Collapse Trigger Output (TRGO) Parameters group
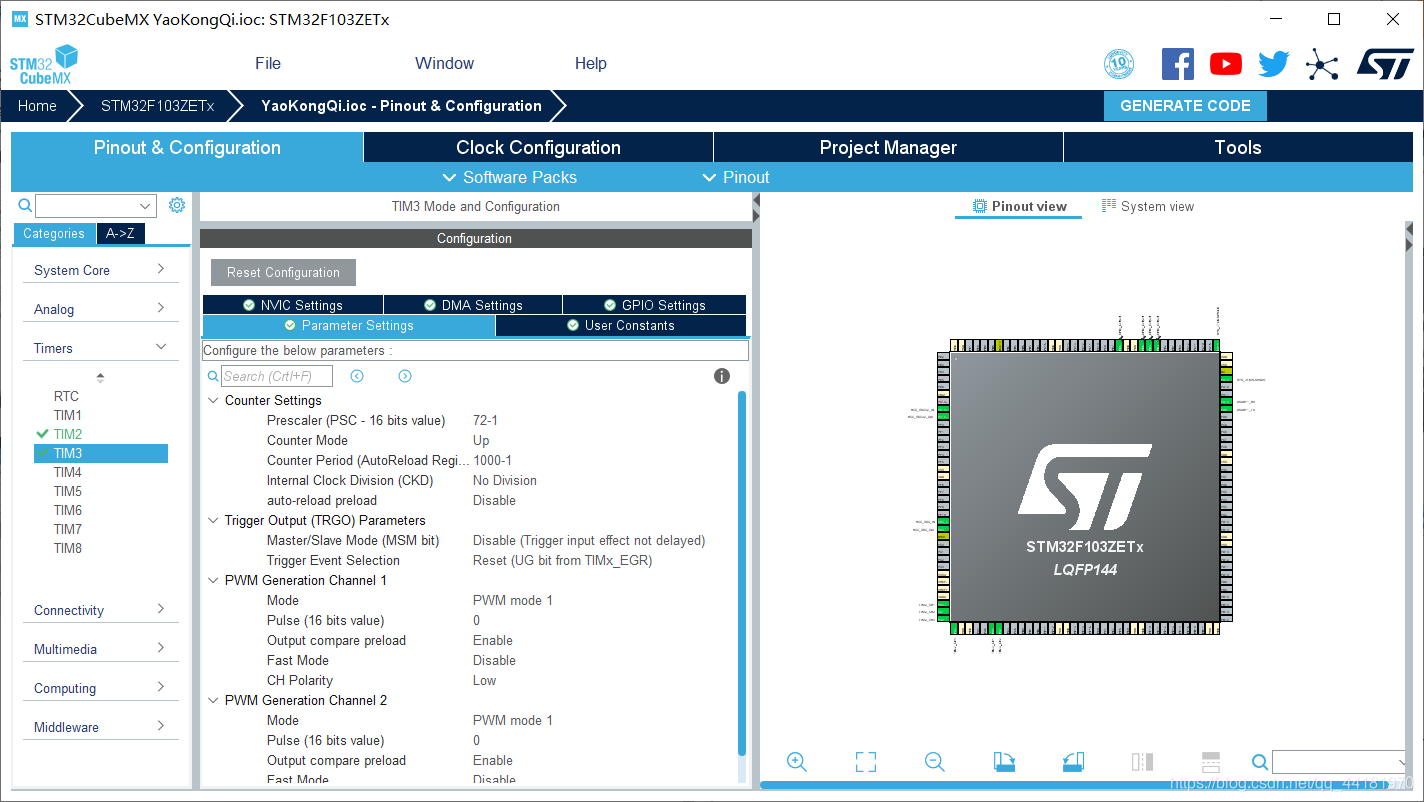1424x802 pixels. click(213, 520)
